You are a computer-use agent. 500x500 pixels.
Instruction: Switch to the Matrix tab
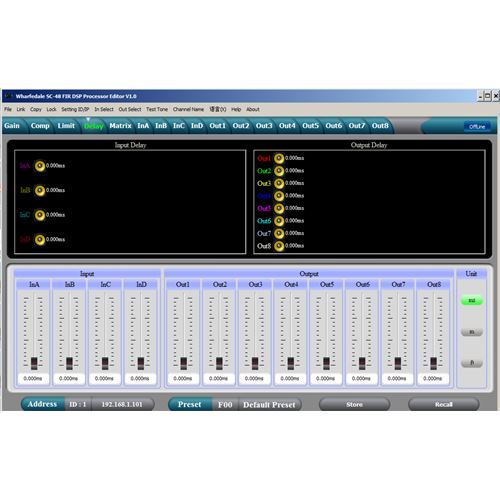[120, 126]
